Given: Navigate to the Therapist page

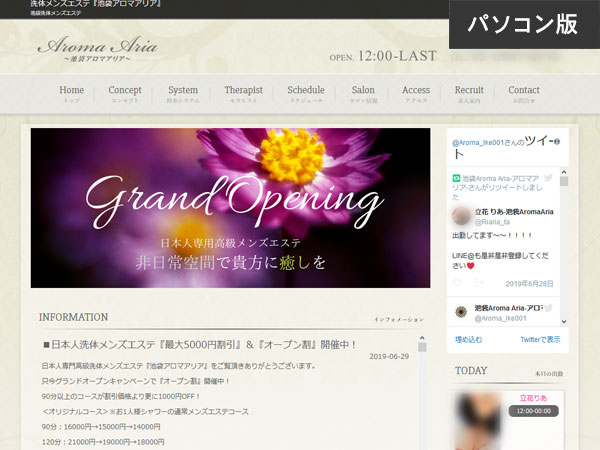Looking at the screenshot, I should (243, 94).
